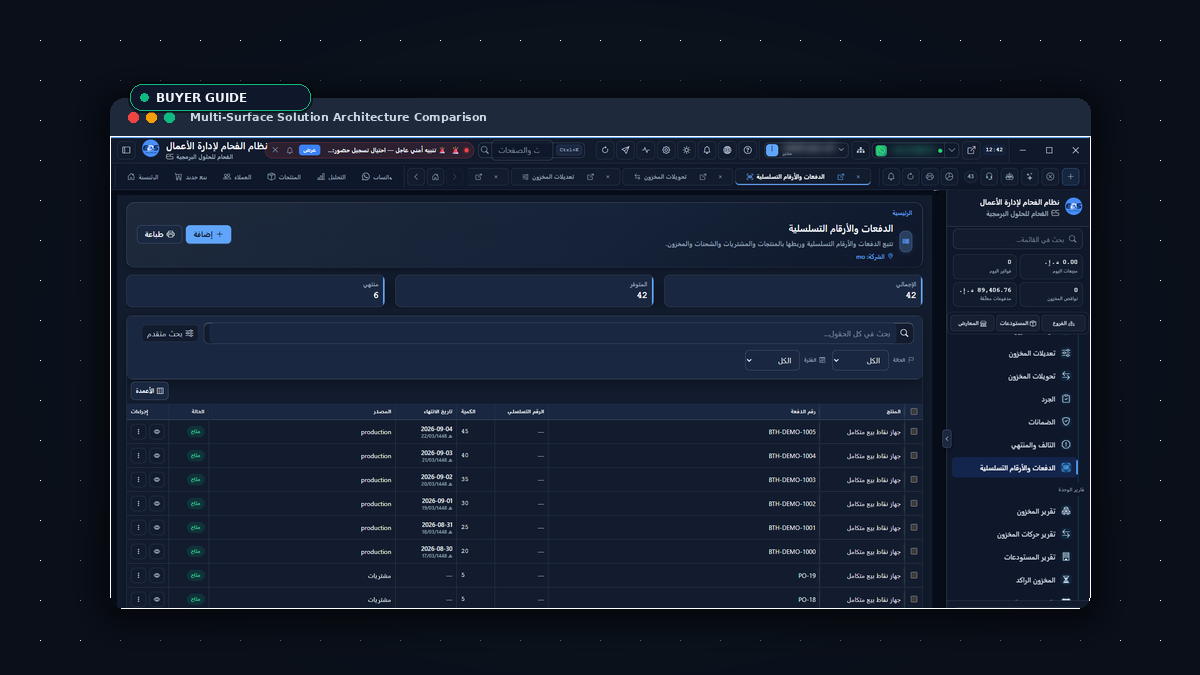The image size is (1200, 675).
Task: Open التالف والمنتهي in the sidebar
Action: 1012,445
